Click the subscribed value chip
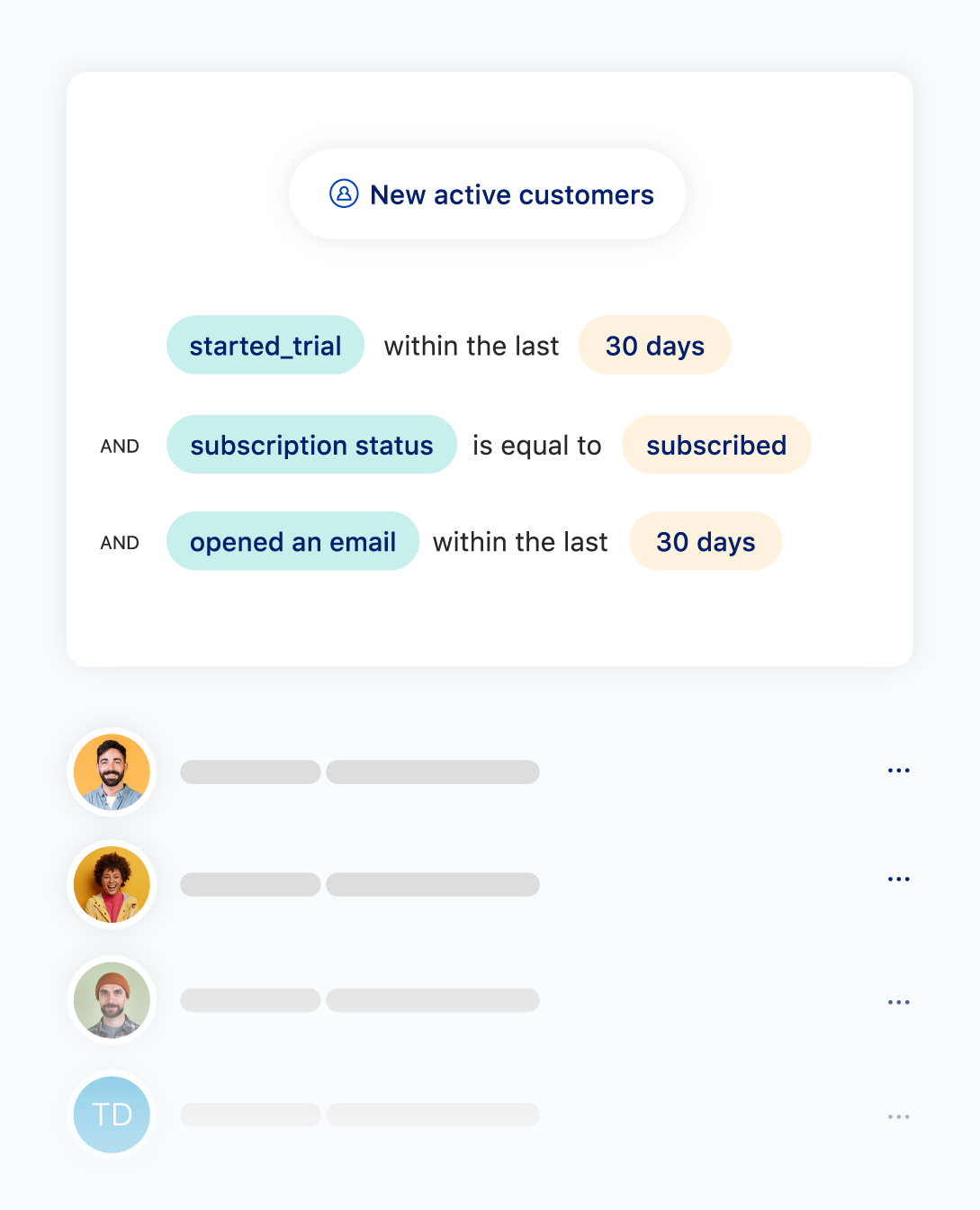 click(716, 445)
